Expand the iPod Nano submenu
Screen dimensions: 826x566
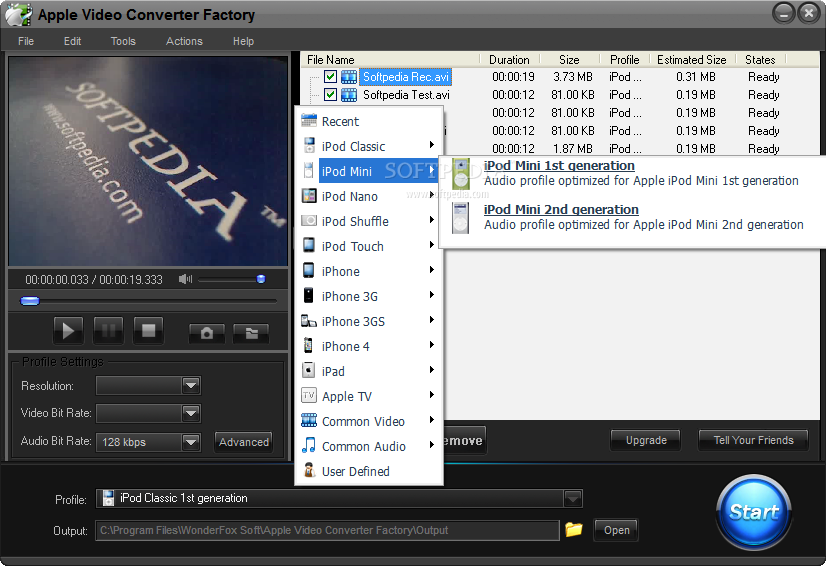tap(432, 195)
